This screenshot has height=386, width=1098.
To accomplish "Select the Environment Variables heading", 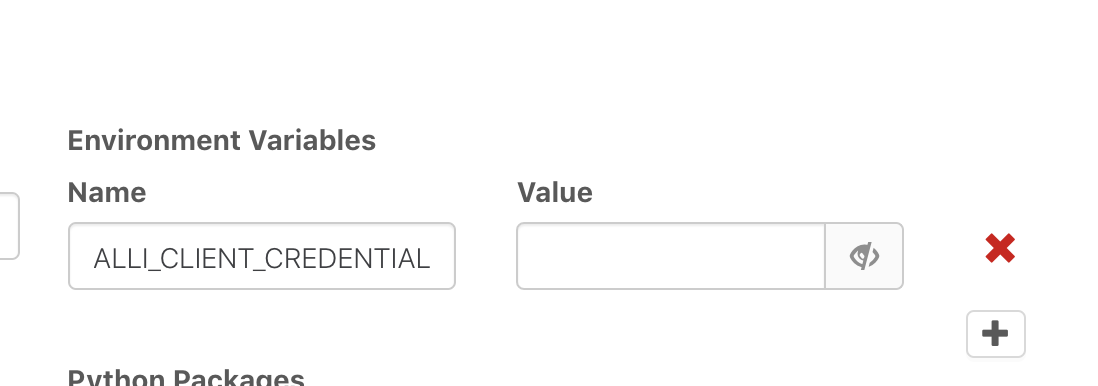I will click(x=221, y=141).
